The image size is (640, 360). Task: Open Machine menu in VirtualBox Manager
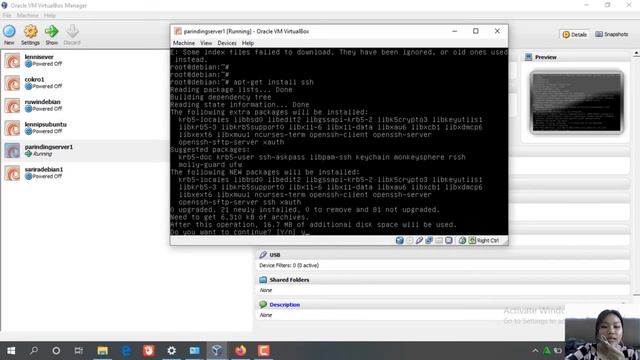[27, 16]
